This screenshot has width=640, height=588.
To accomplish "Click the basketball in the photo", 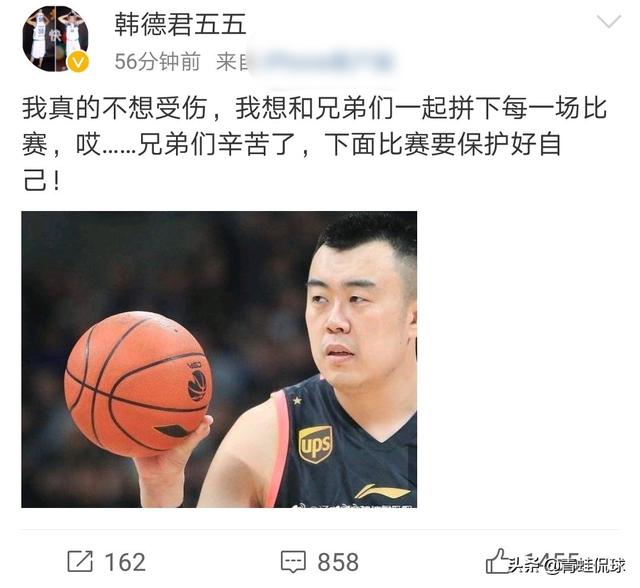I will (x=138, y=384).
